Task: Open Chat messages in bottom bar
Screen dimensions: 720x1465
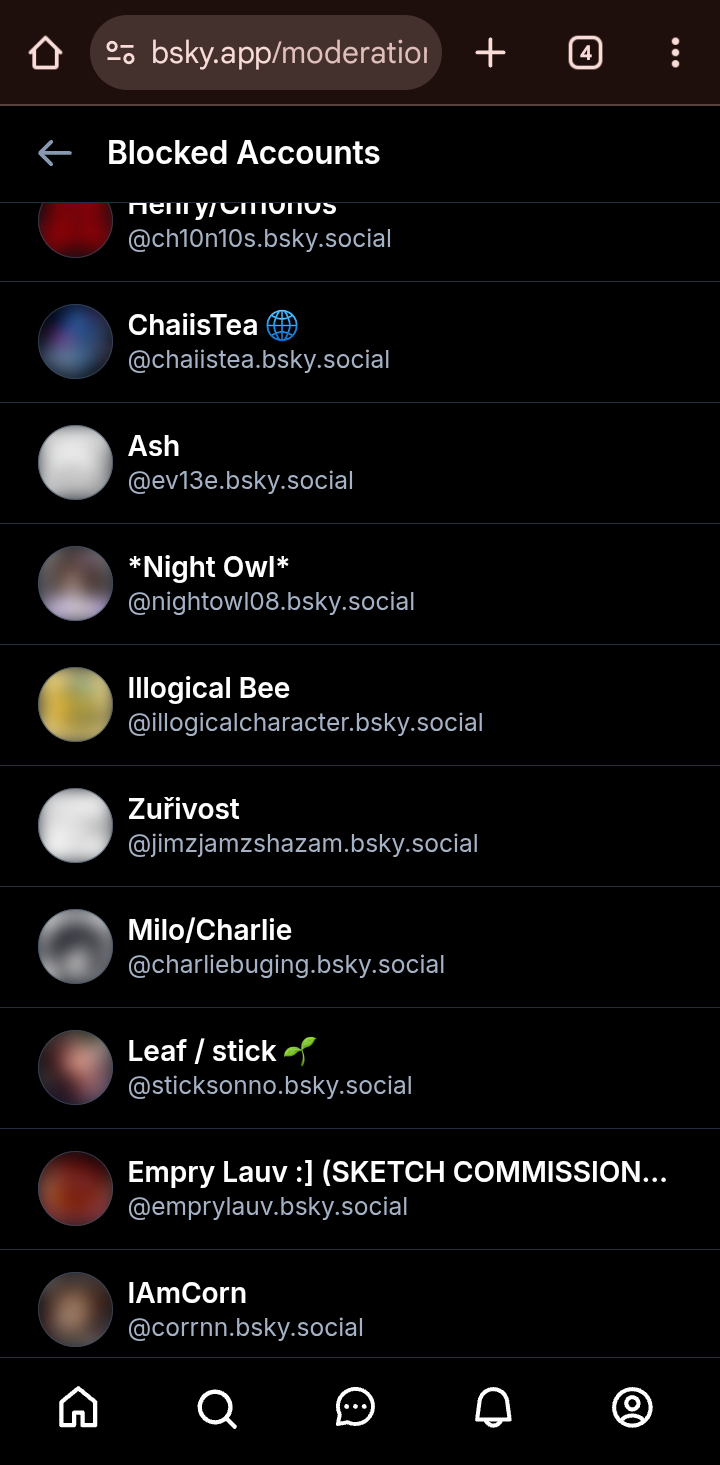Action: point(355,1407)
